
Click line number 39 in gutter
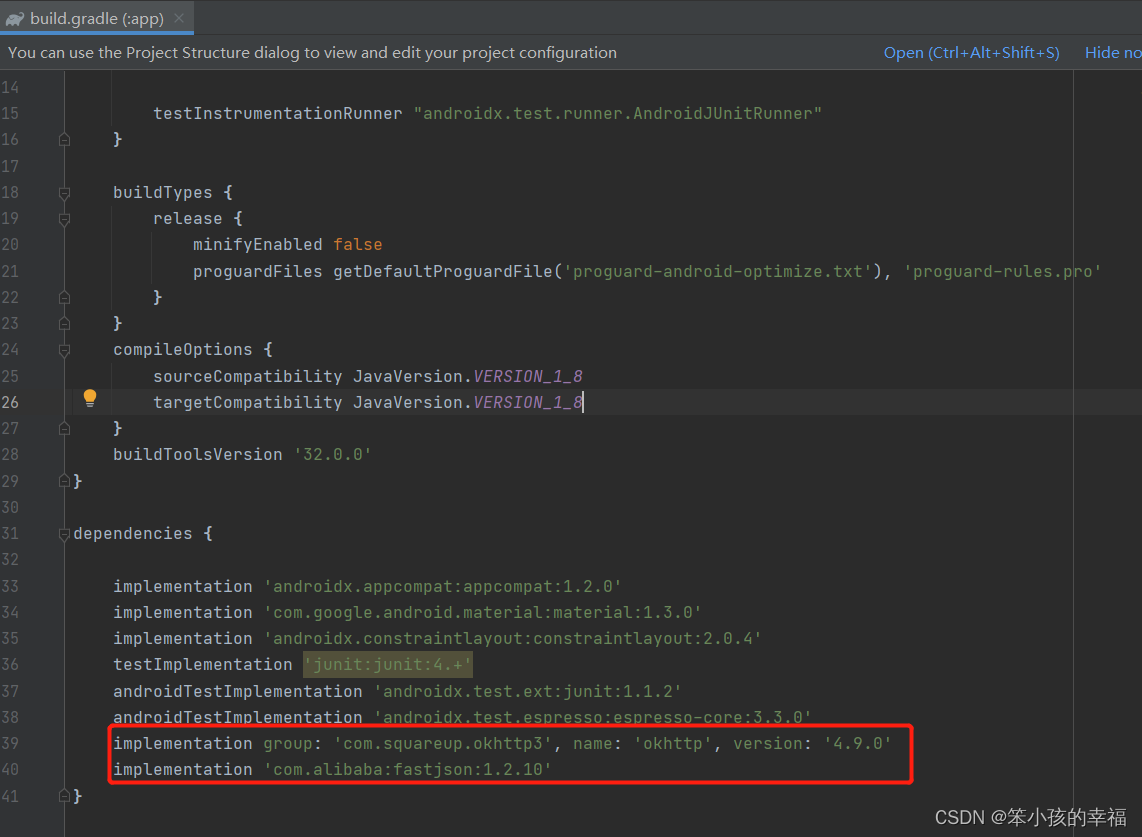pos(10,743)
